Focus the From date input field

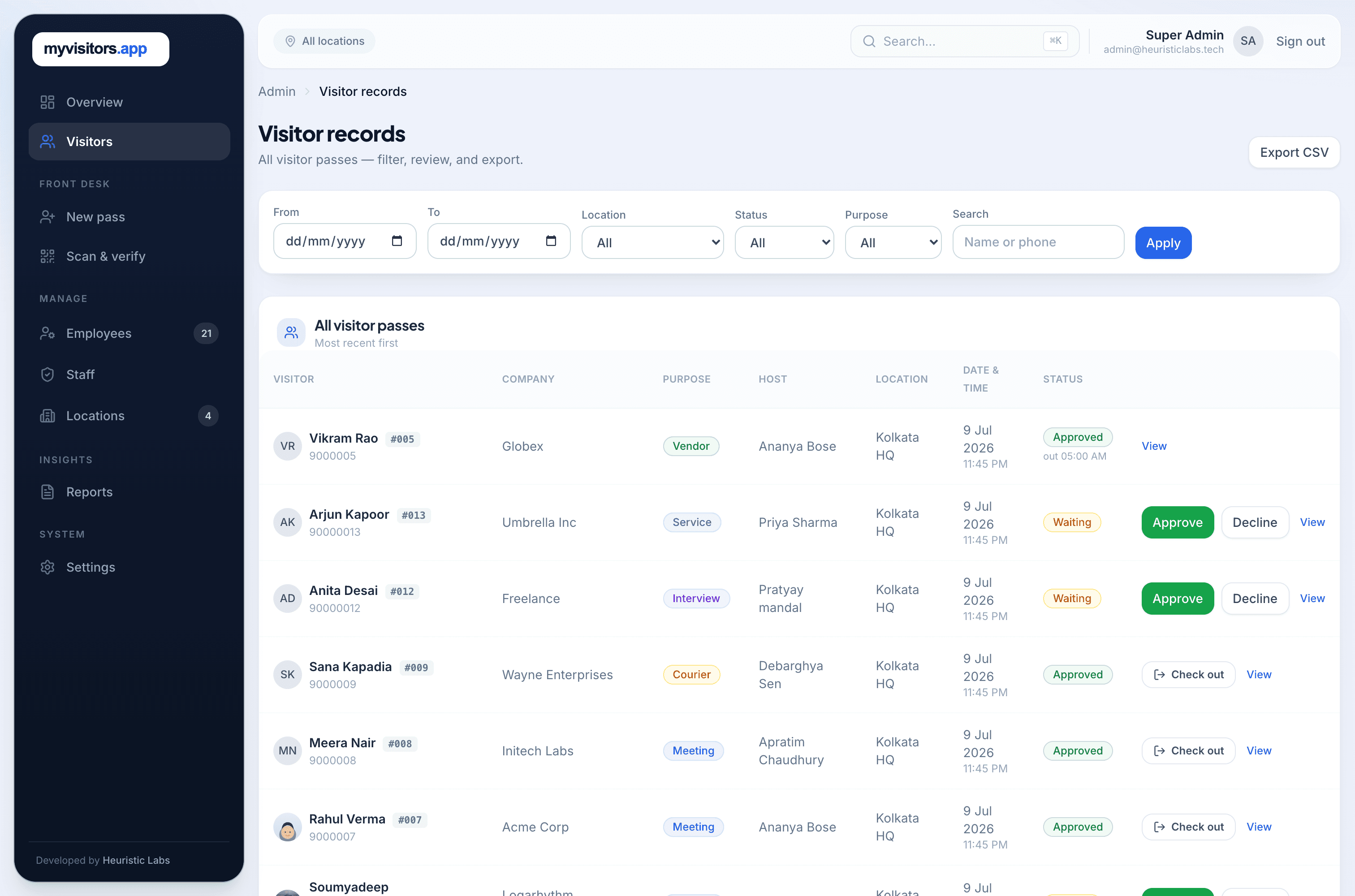click(345, 241)
